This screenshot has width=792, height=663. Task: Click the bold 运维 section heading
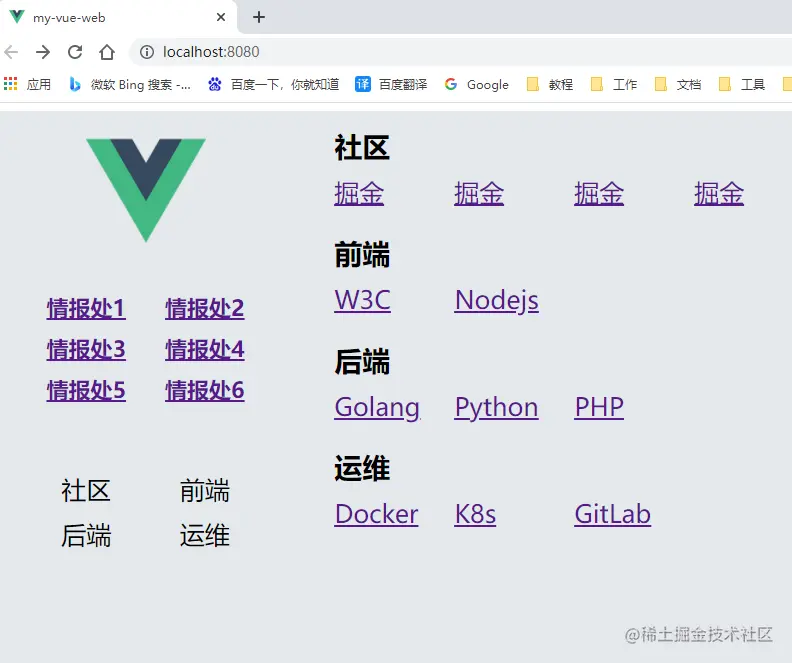pos(362,468)
